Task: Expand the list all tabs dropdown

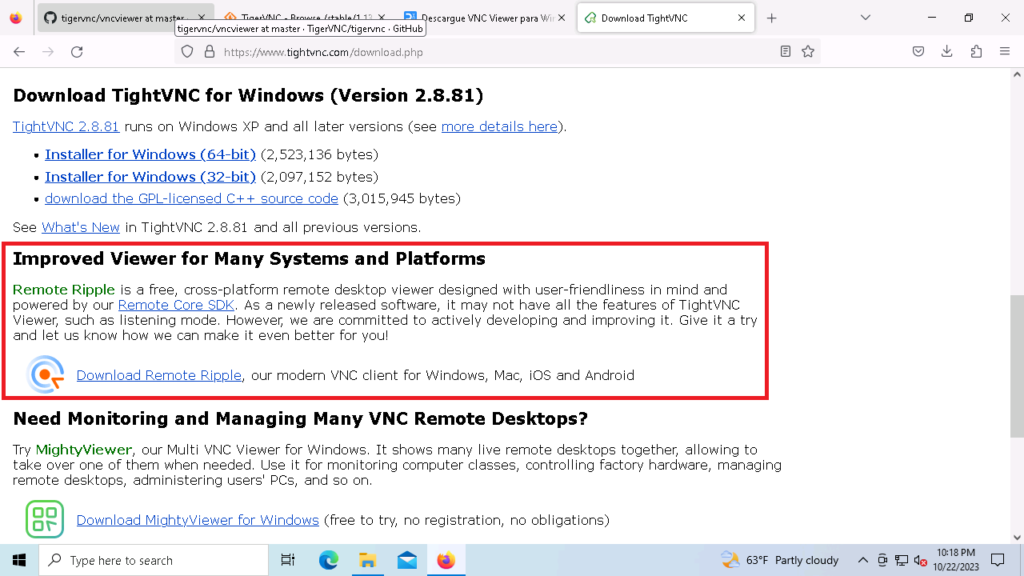Action: [x=865, y=18]
